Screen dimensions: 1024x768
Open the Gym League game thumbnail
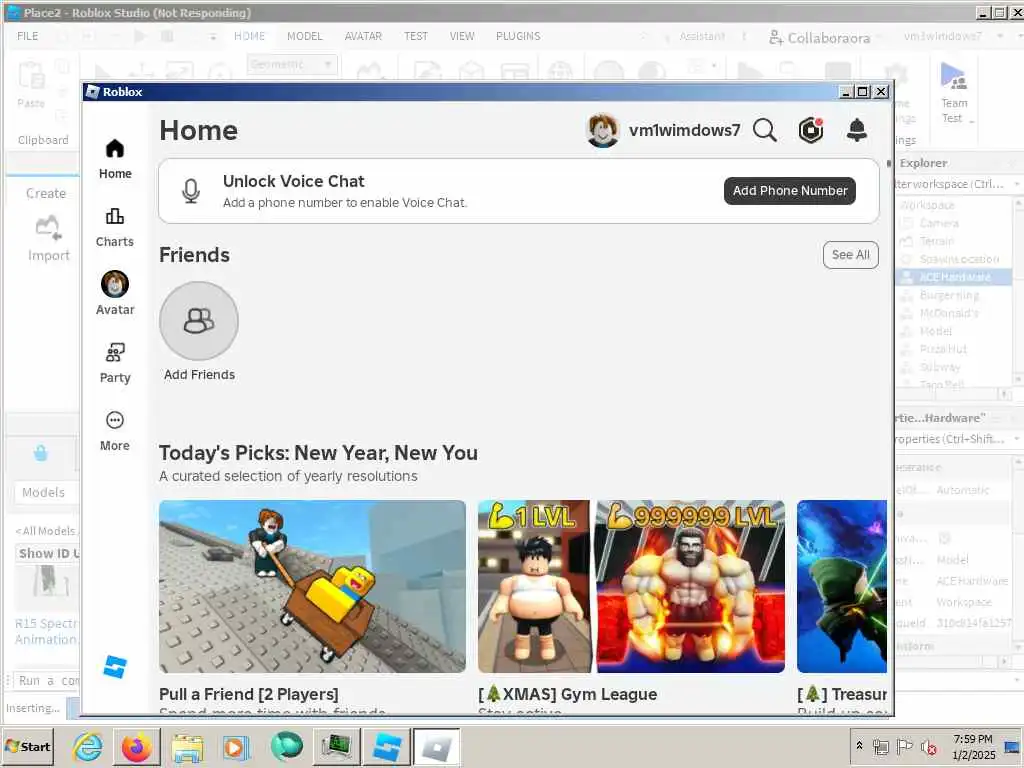point(632,586)
